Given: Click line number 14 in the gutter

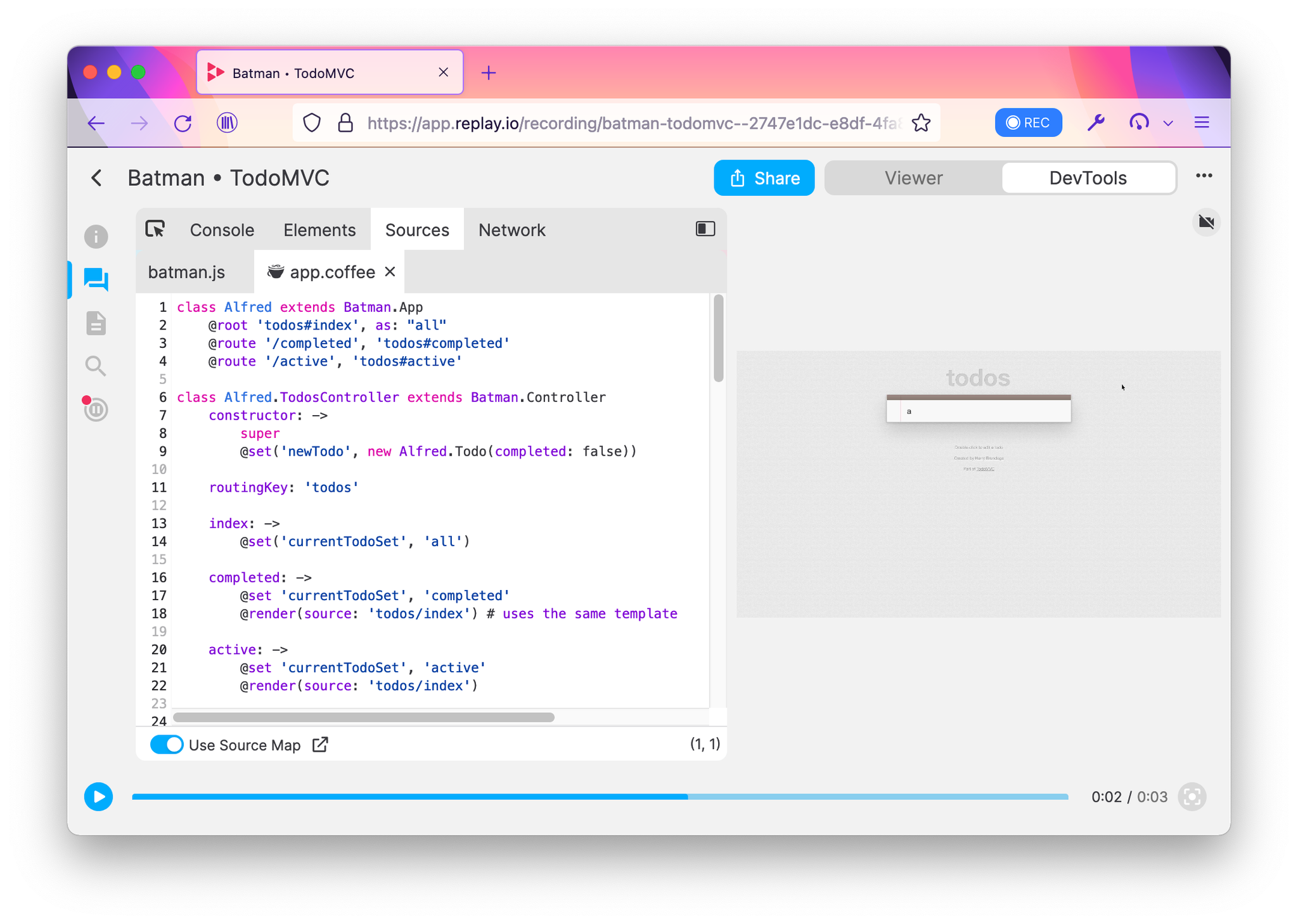Looking at the screenshot, I should point(158,541).
